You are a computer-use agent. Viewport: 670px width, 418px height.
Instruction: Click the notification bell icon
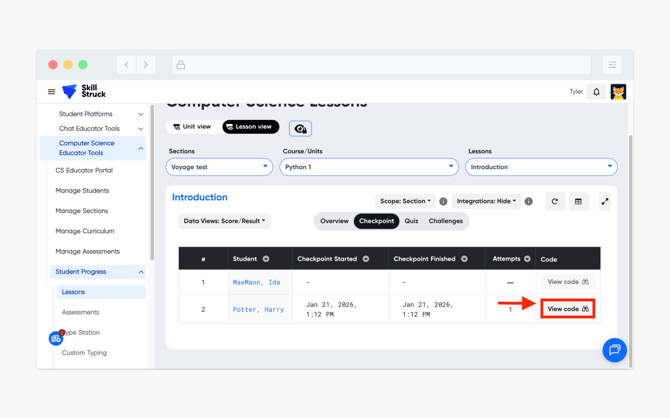point(597,92)
